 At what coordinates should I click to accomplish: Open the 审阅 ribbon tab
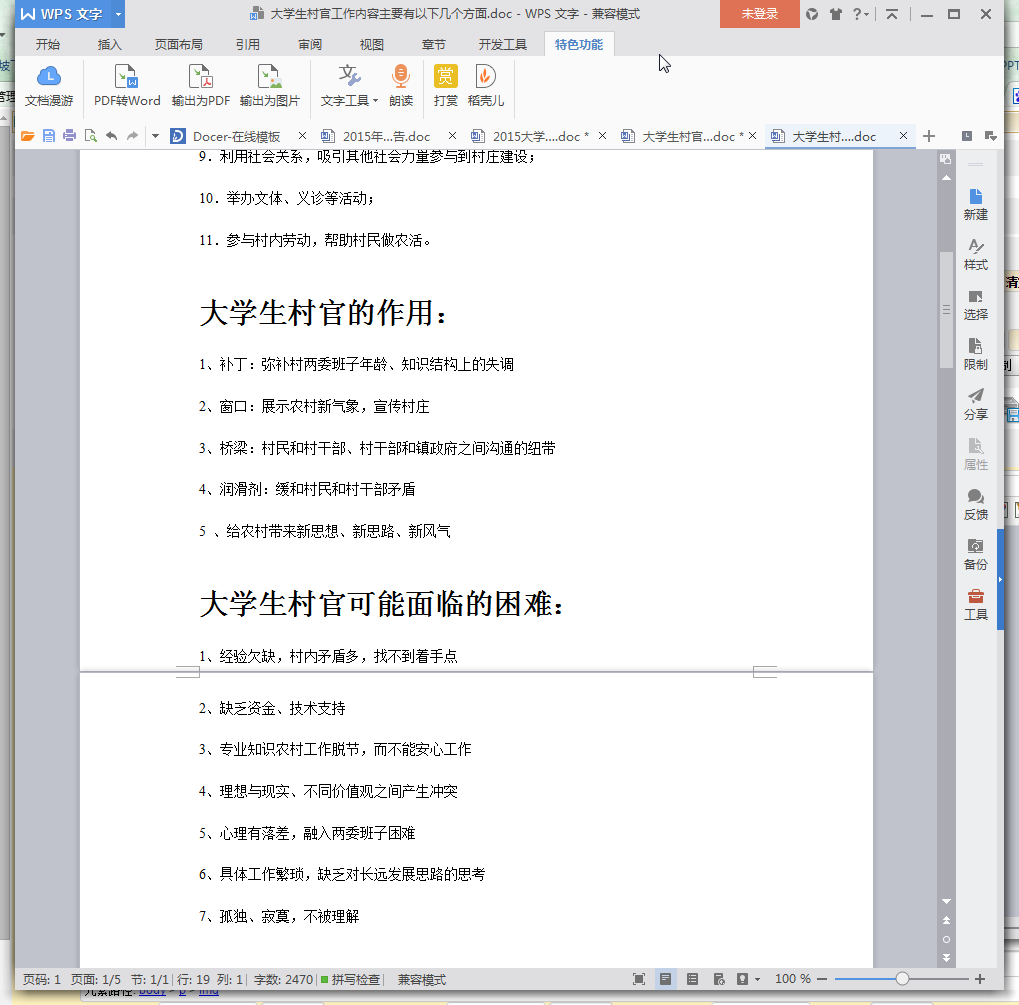310,44
